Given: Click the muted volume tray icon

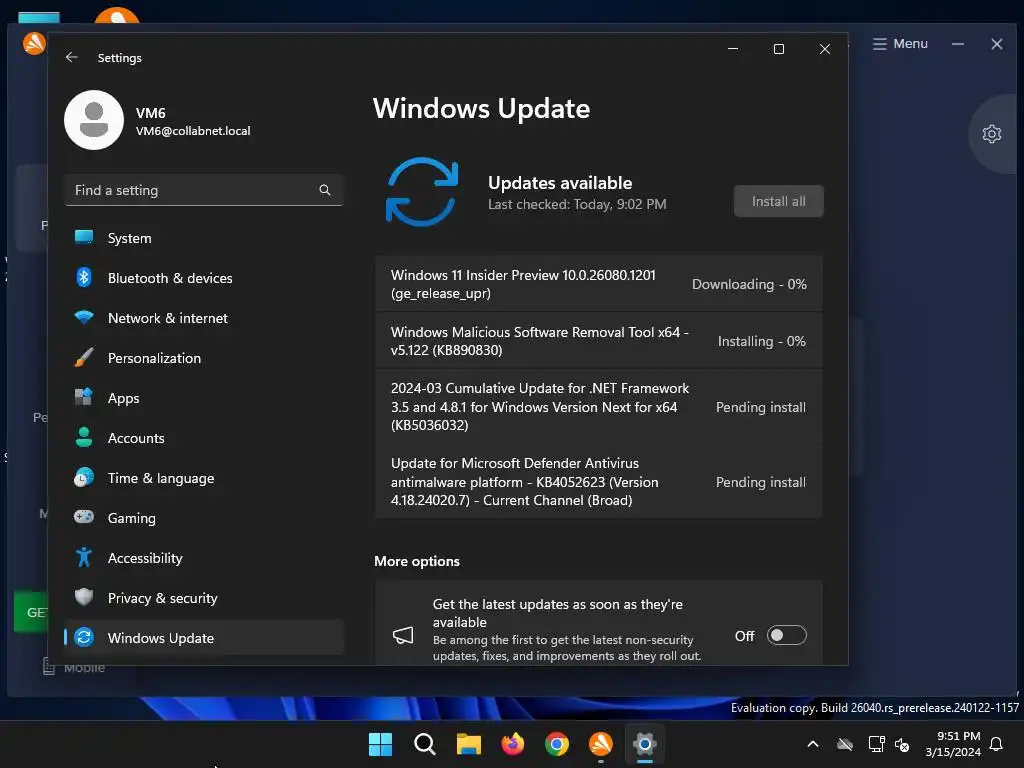Looking at the screenshot, I should tap(902, 744).
